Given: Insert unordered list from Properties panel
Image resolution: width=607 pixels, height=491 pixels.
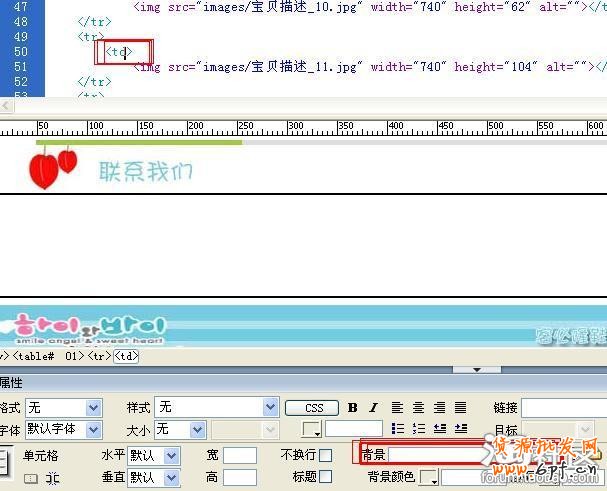Looking at the screenshot, I should 397,429.
